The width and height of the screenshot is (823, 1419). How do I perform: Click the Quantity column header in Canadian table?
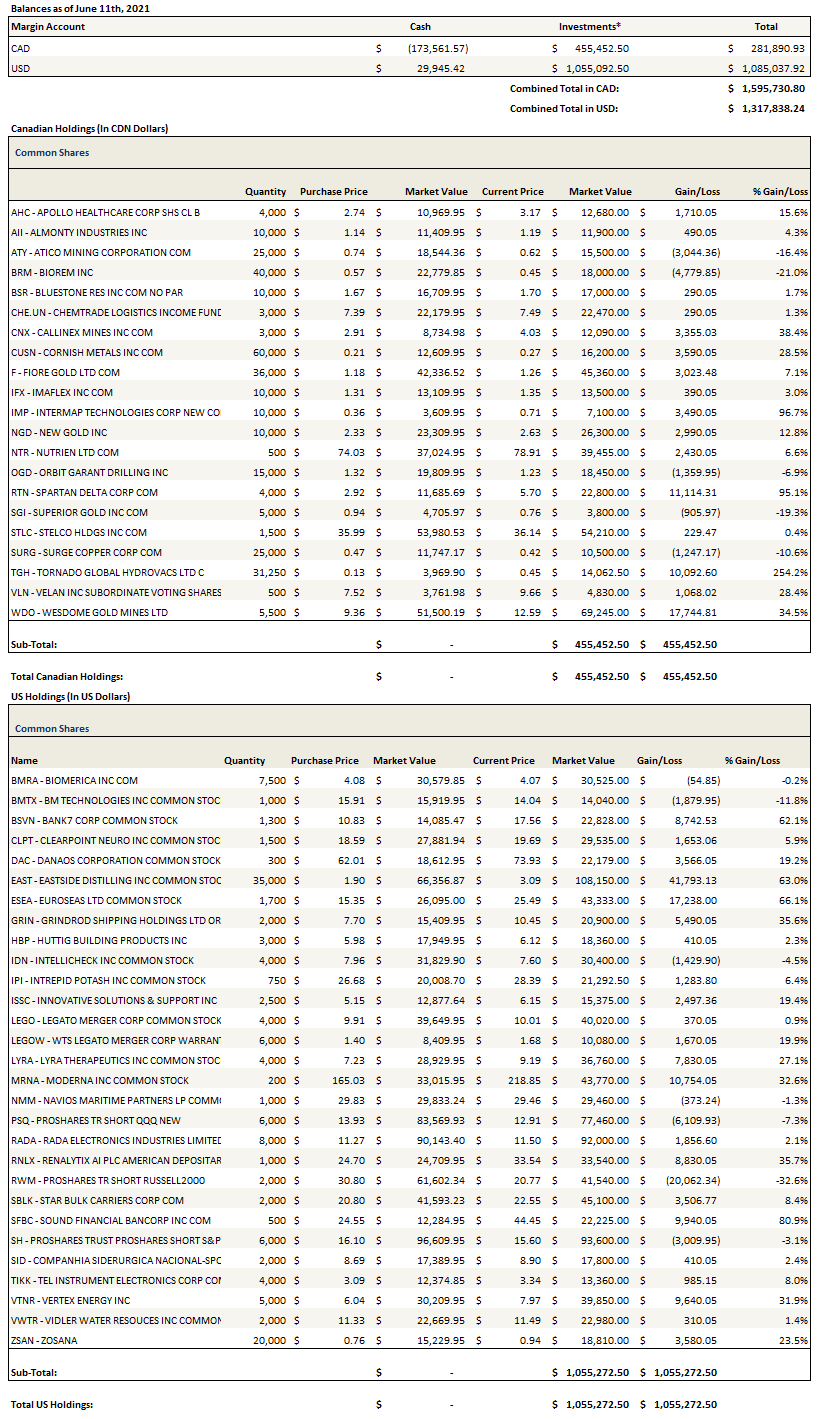point(265,192)
